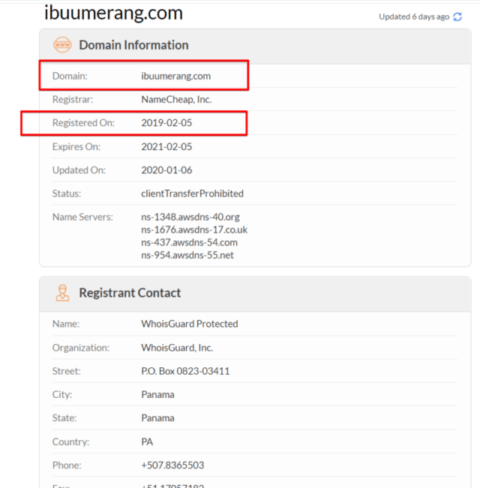This screenshot has width=480, height=488.
Task: Click the clientTransferProhibited status value
Action: [192, 193]
